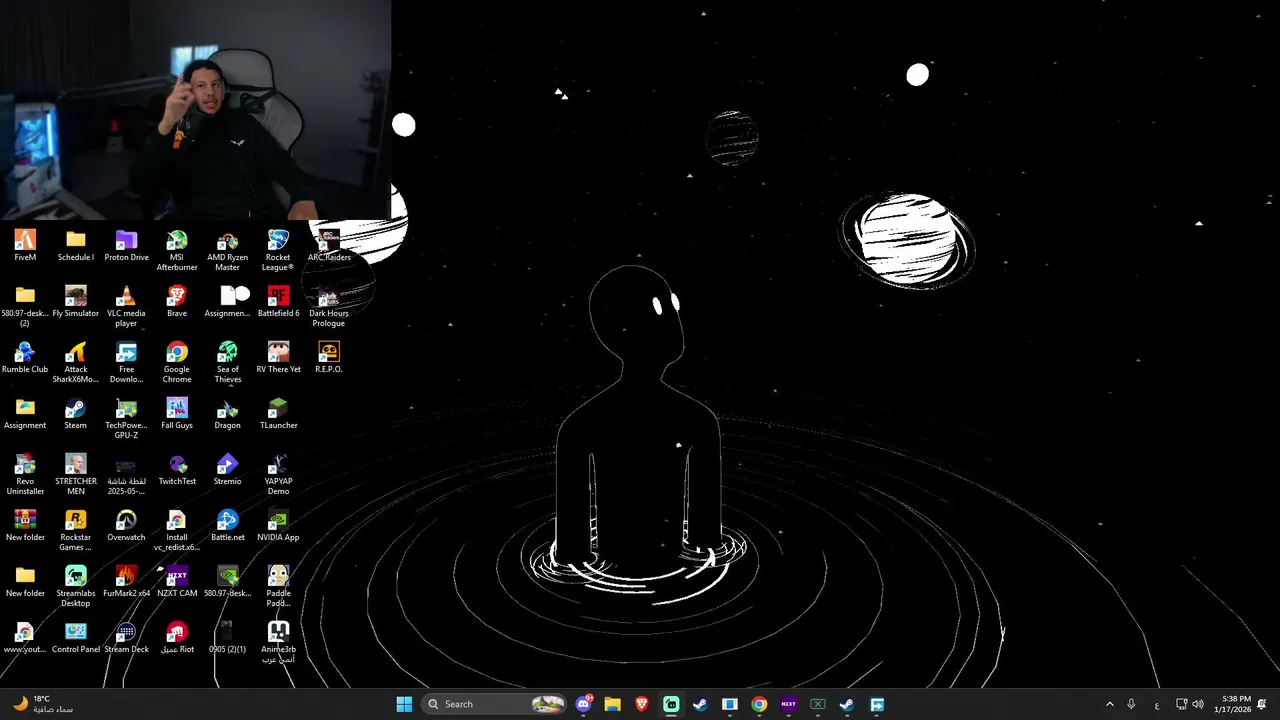Open Streamlabs from the taskbar

click(671, 704)
